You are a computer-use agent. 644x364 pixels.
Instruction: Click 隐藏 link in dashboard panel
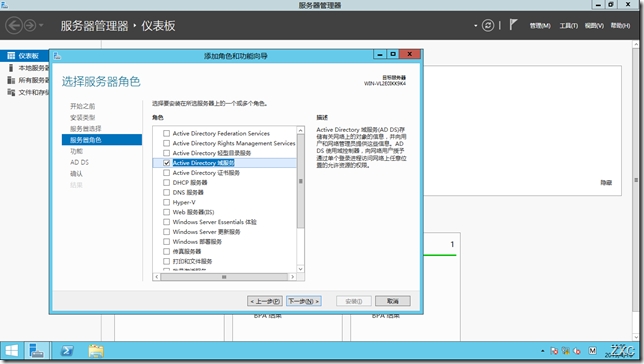(606, 182)
